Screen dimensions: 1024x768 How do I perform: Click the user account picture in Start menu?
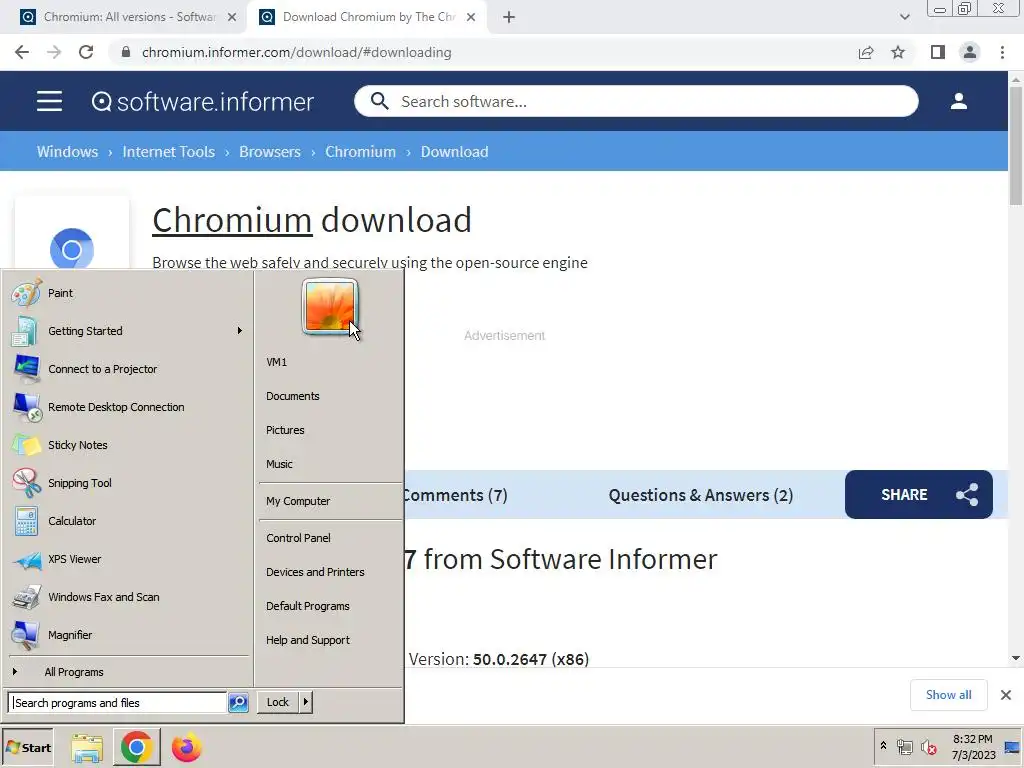pos(330,306)
